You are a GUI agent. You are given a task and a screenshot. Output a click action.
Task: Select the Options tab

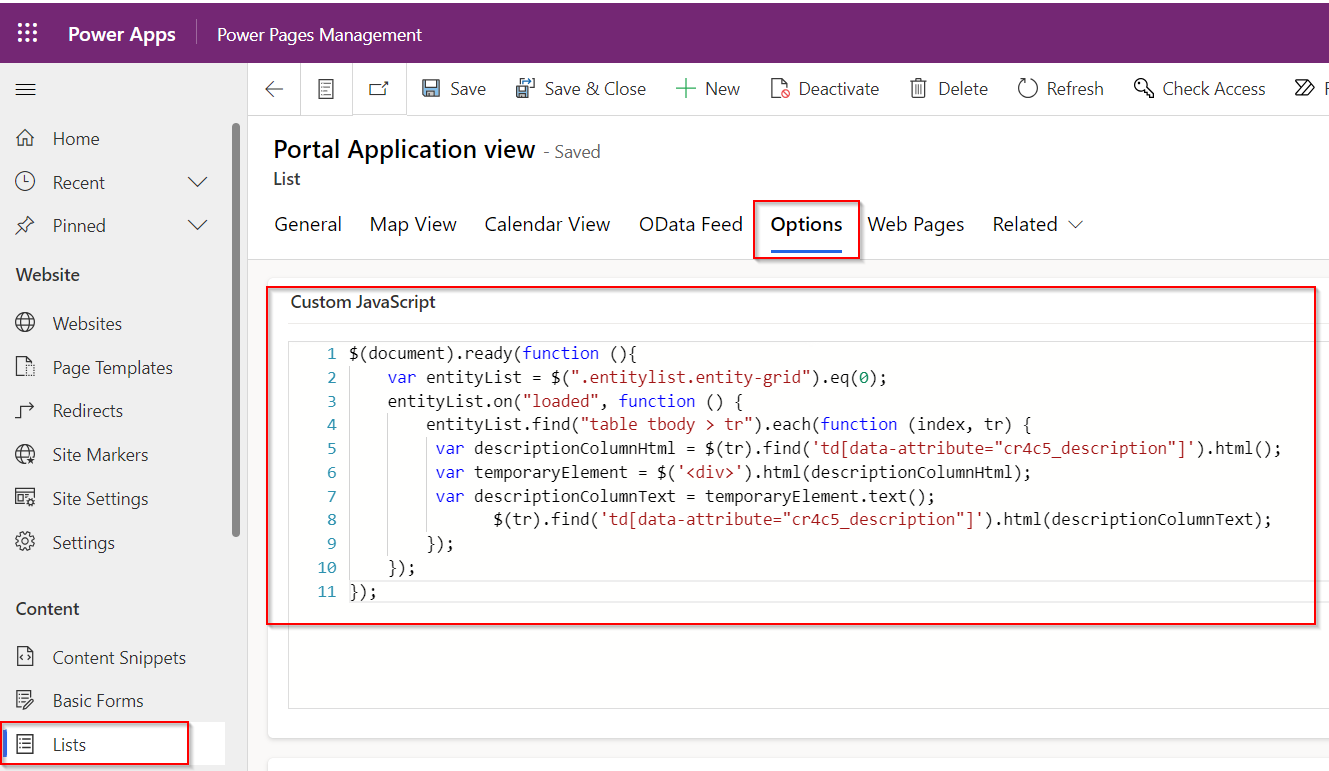point(806,225)
